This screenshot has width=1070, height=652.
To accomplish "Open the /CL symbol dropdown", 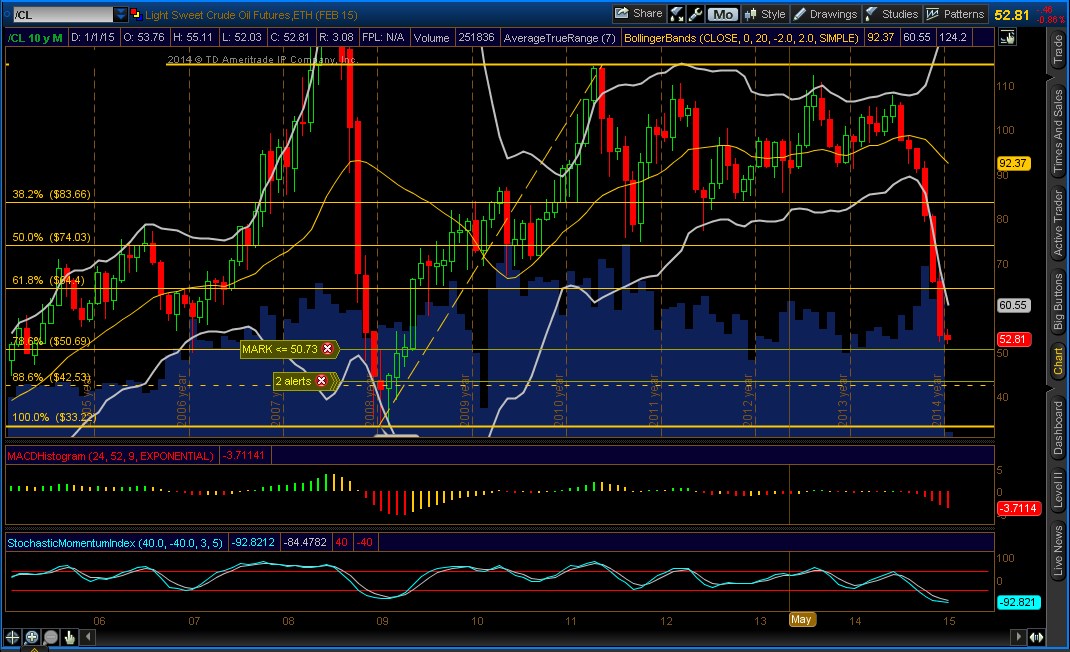I will 122,14.
